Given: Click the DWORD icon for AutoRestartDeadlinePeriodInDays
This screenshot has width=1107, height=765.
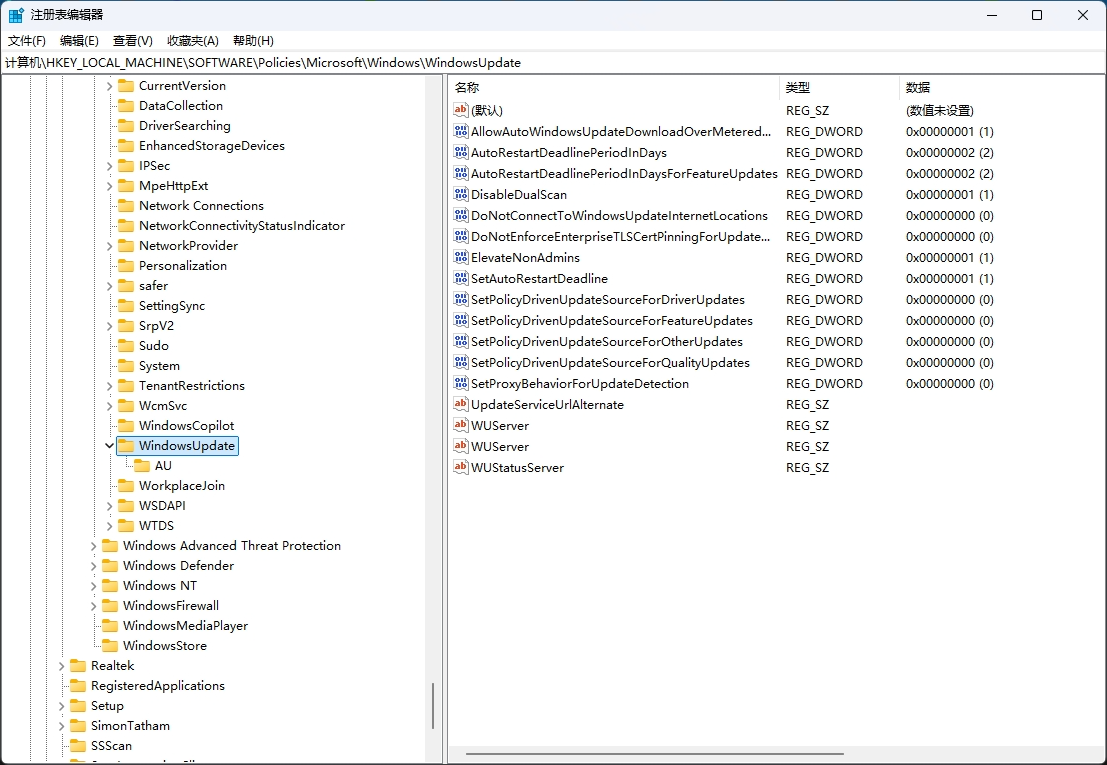Looking at the screenshot, I should coord(460,152).
